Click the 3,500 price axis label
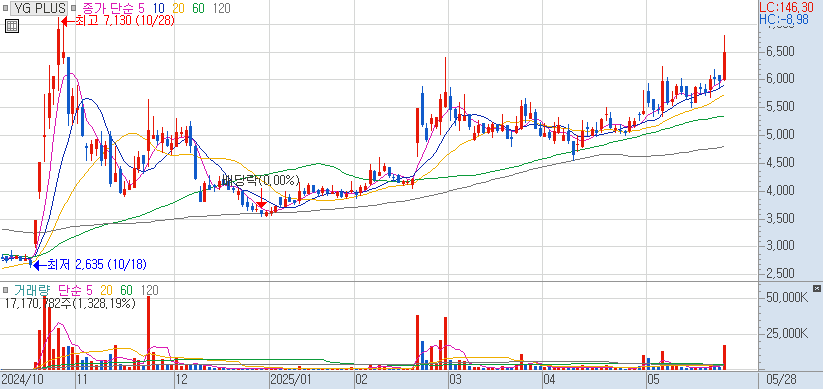Viewport: 823px width, 389px height. coord(780,218)
